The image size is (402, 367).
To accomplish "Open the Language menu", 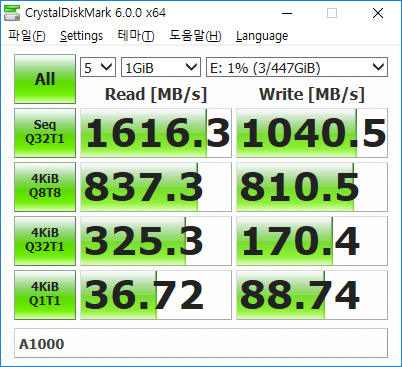I will coord(262,36).
